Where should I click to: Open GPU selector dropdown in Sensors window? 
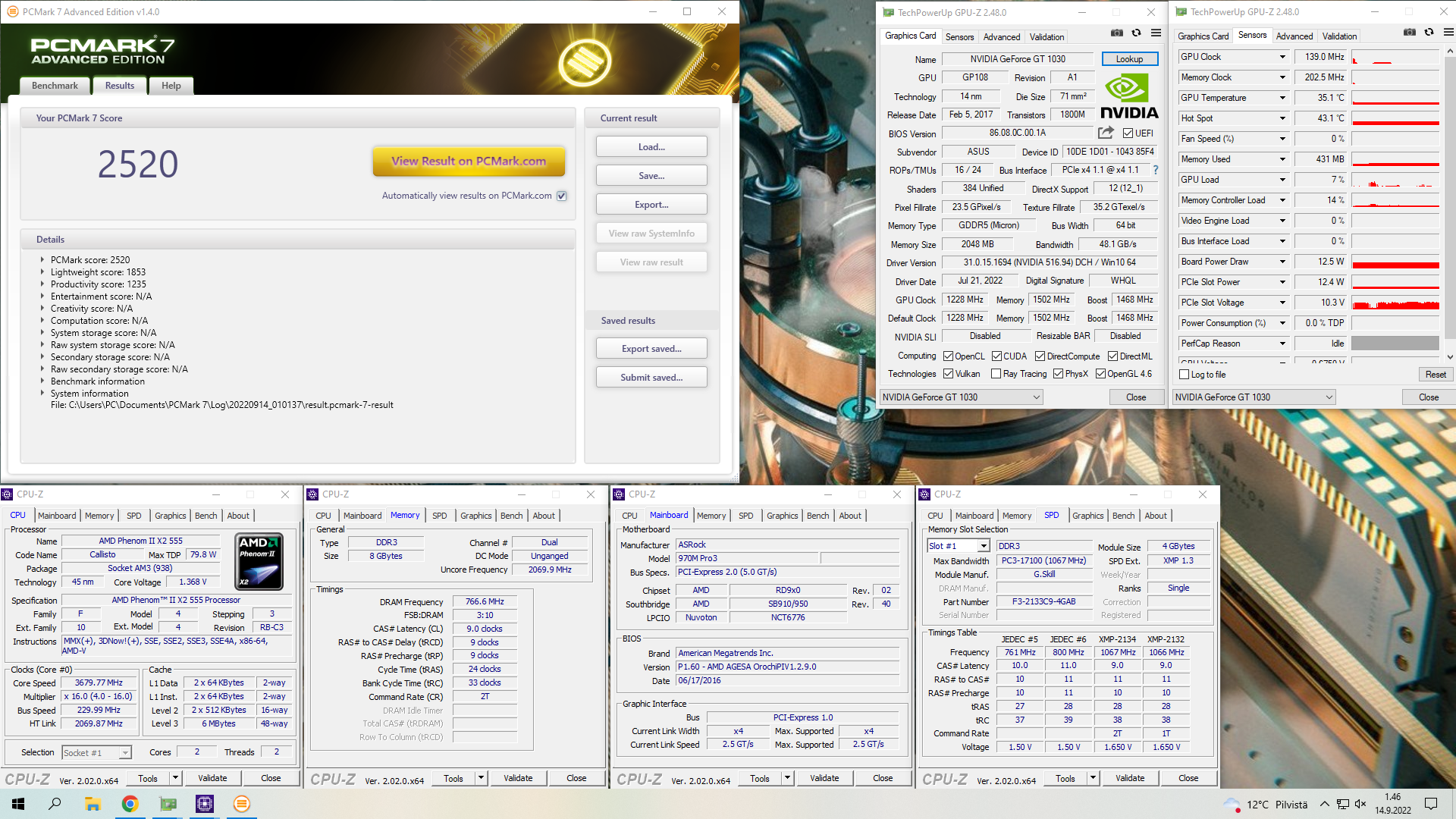pos(1254,397)
